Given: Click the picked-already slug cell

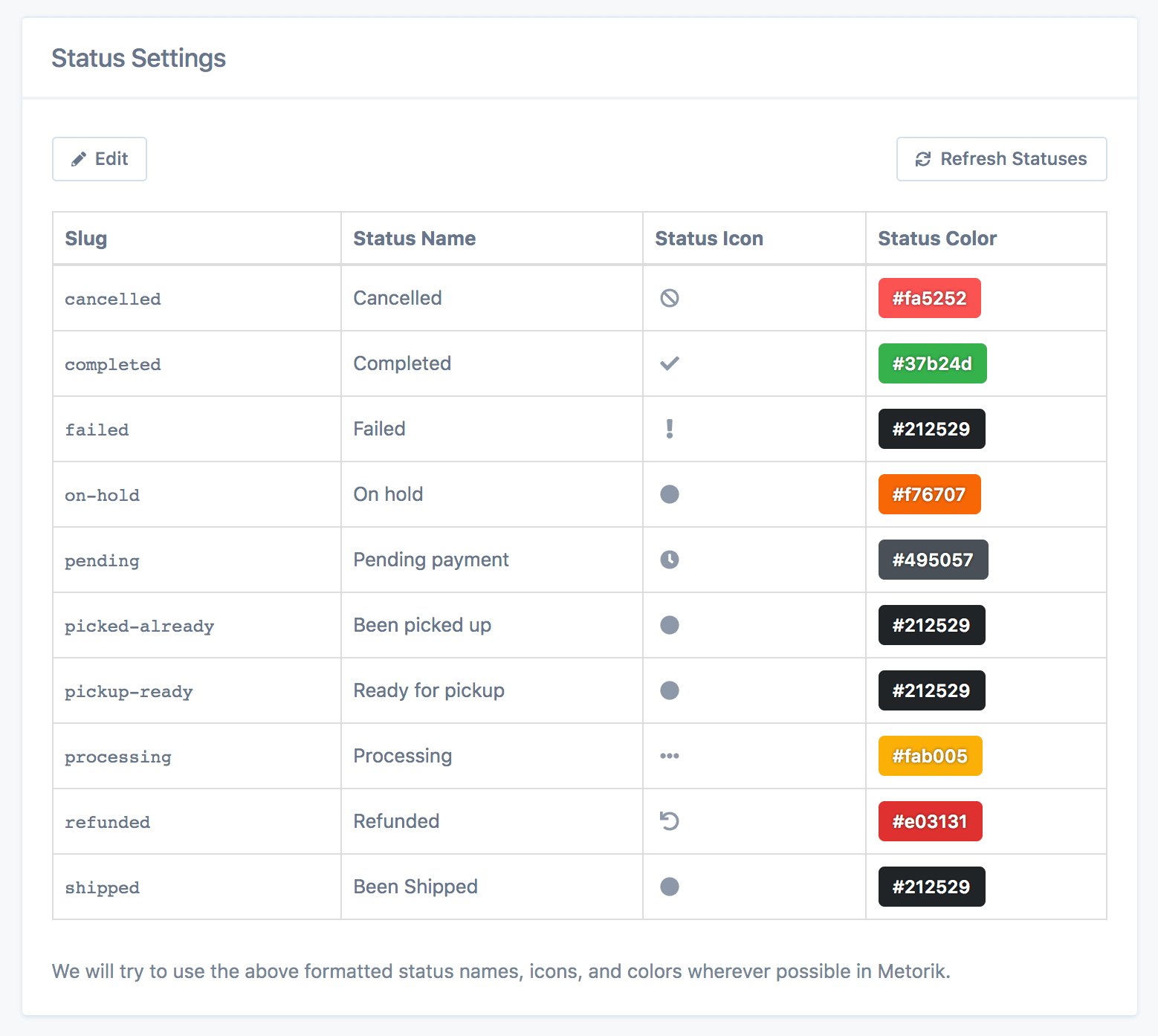Looking at the screenshot, I should click(139, 626).
